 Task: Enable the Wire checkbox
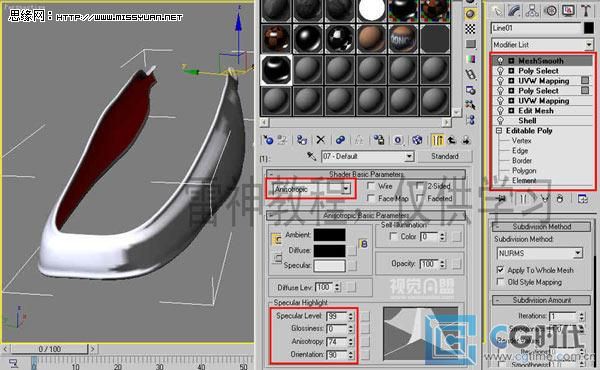click(x=370, y=186)
